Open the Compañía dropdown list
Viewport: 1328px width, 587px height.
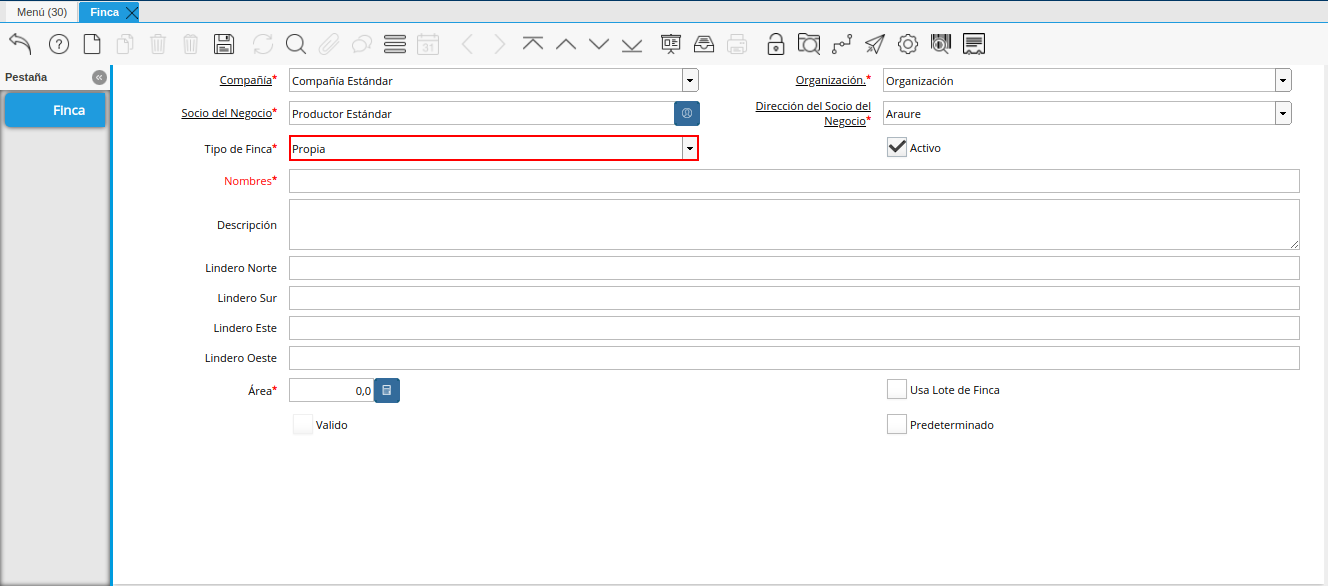(690, 81)
